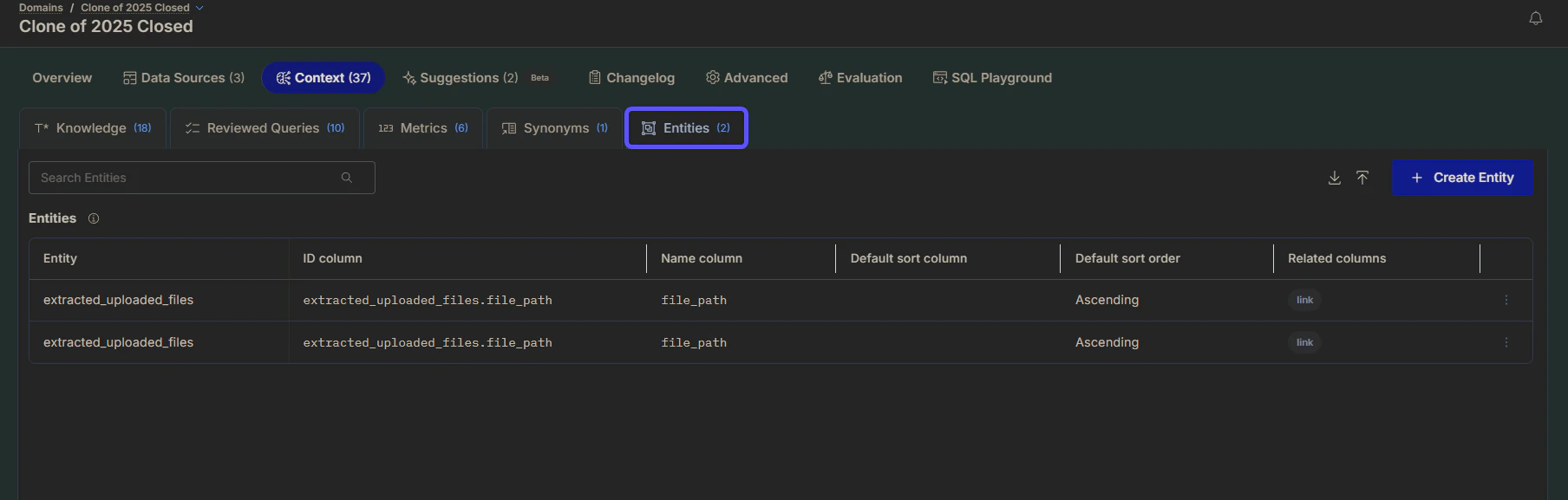Screen dimensions: 1568x500
Task: Click the info icon beside Entities heading
Action: [x=94, y=218]
